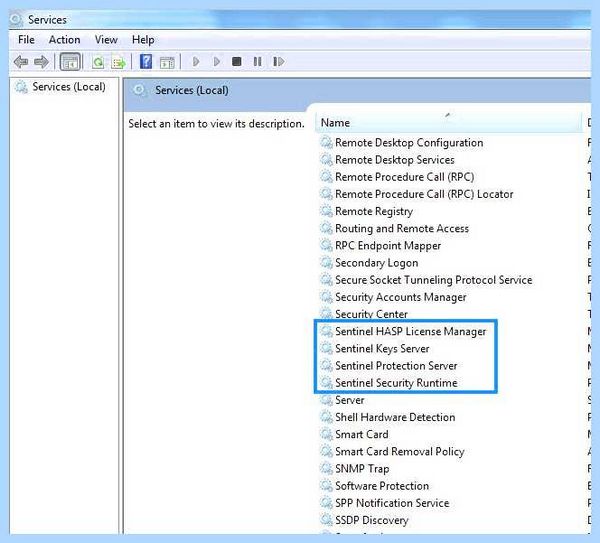
Task: Click the Export List toolbar icon
Action: [119, 62]
